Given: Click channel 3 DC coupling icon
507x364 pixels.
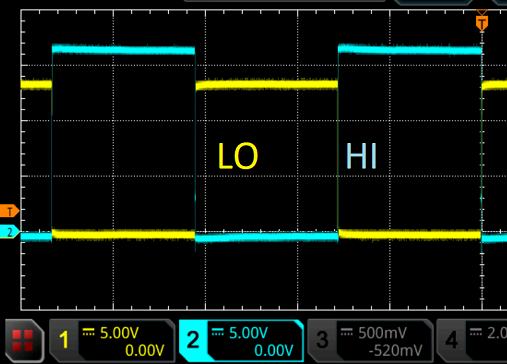Looking at the screenshot, I should (x=347, y=332).
